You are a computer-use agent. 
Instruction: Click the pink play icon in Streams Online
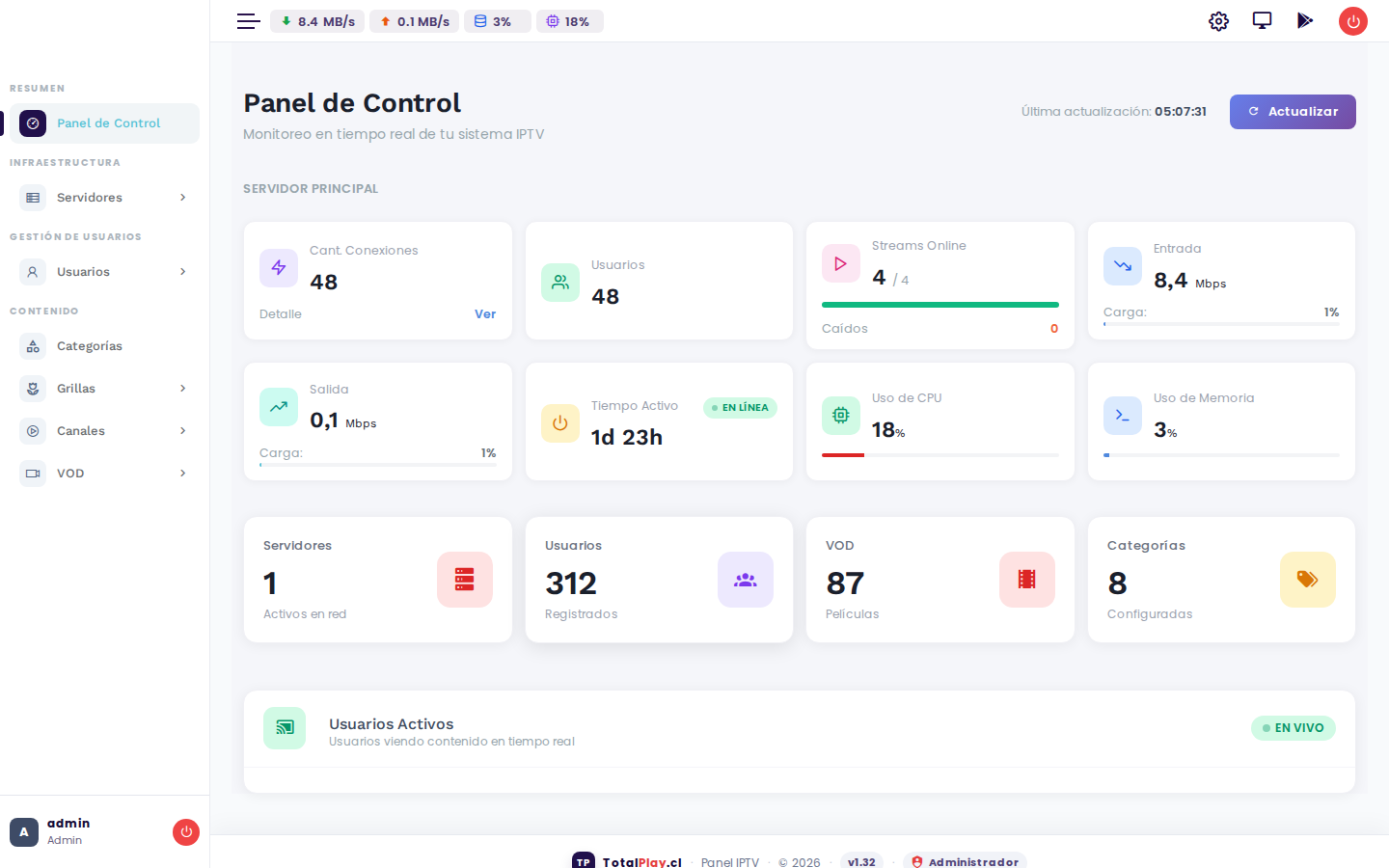[841, 263]
